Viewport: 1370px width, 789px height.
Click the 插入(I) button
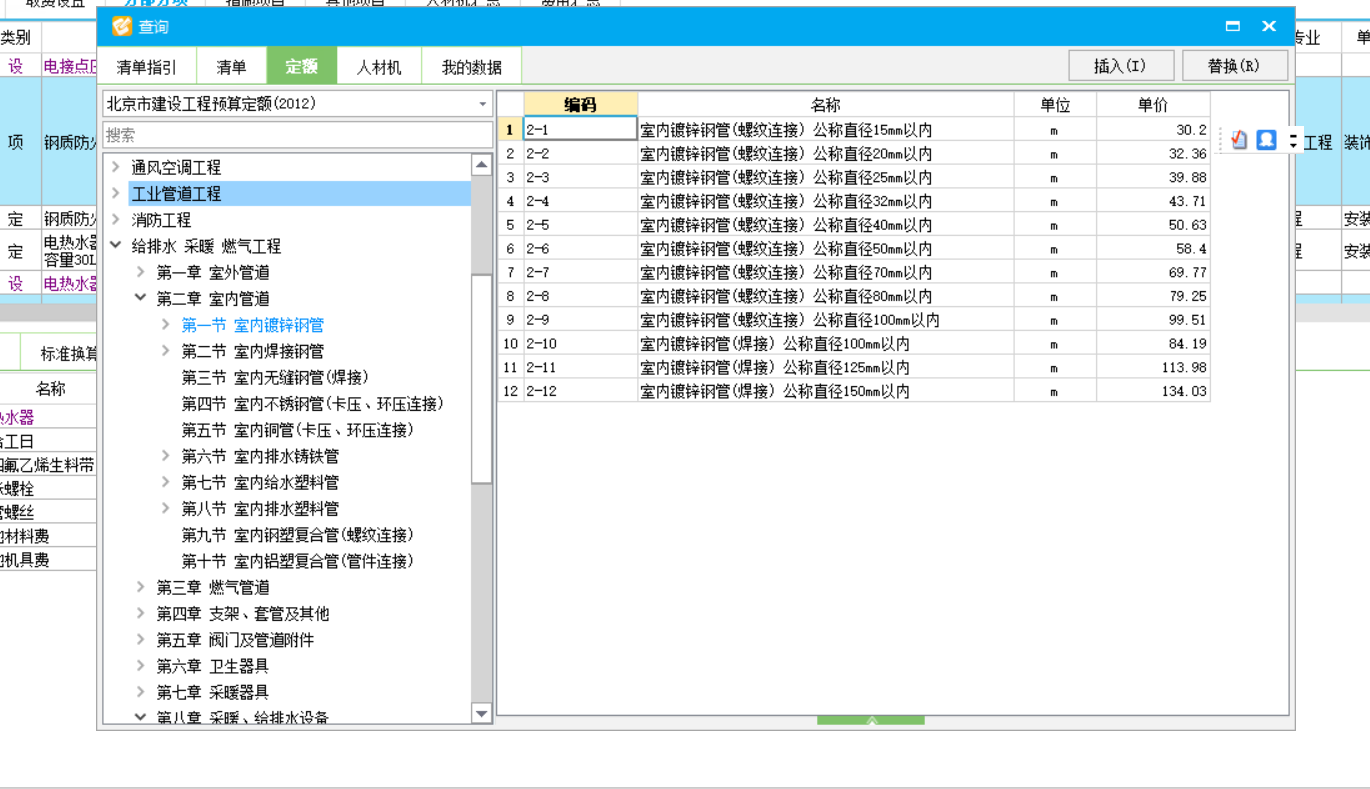coord(1120,66)
